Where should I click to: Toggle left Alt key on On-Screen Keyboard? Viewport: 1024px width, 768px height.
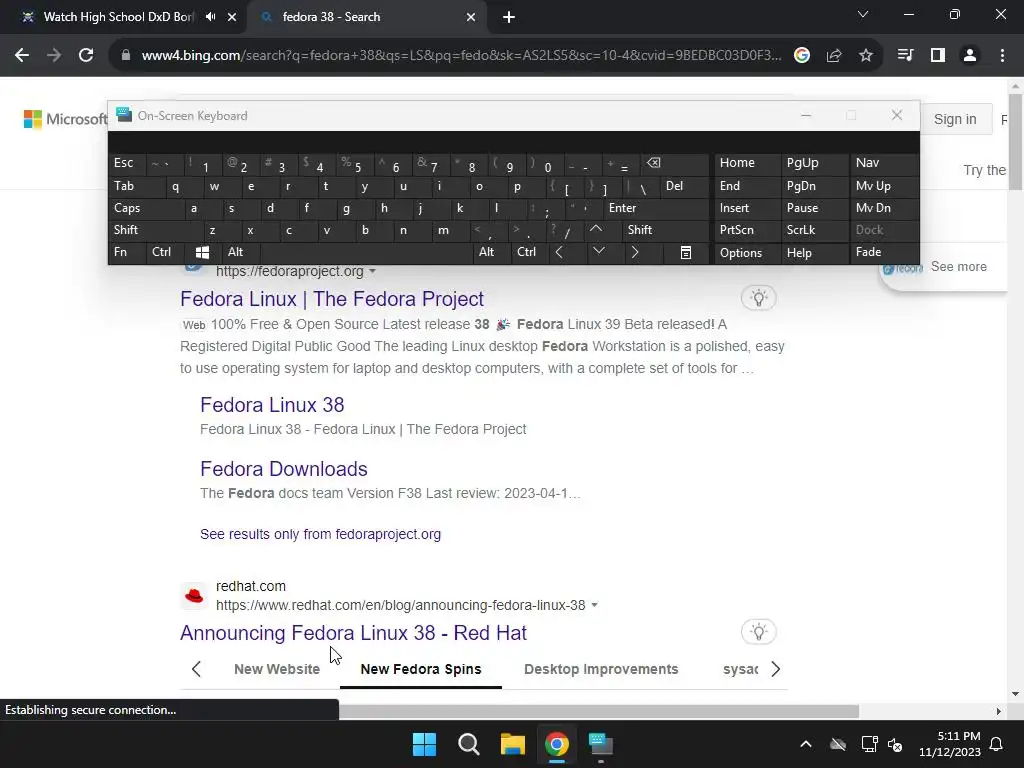(242, 252)
